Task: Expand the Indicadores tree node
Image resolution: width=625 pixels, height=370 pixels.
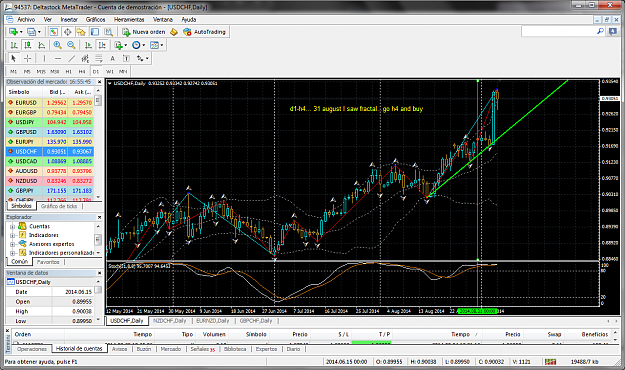Action: point(12,235)
